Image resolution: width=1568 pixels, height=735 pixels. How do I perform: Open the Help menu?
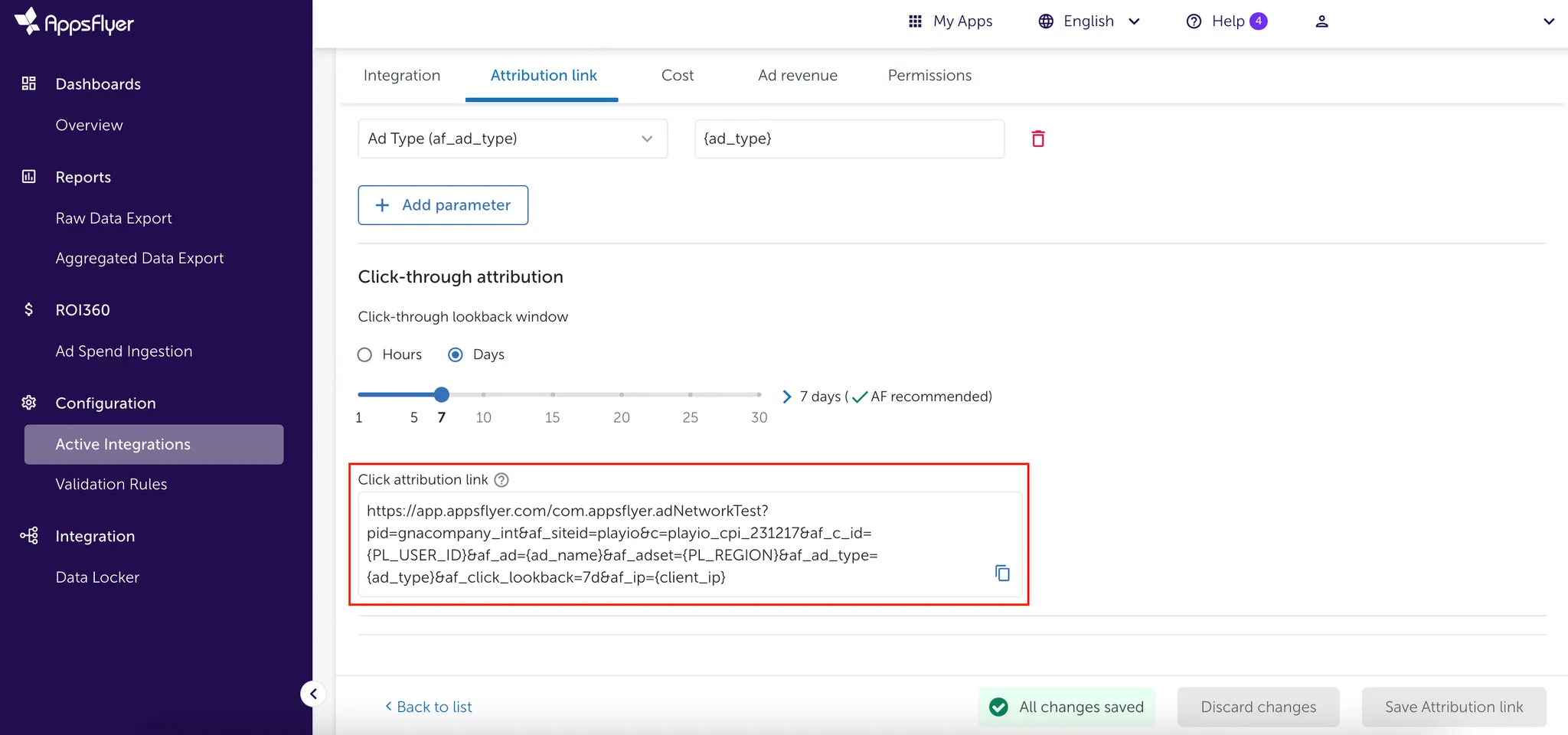(1227, 21)
